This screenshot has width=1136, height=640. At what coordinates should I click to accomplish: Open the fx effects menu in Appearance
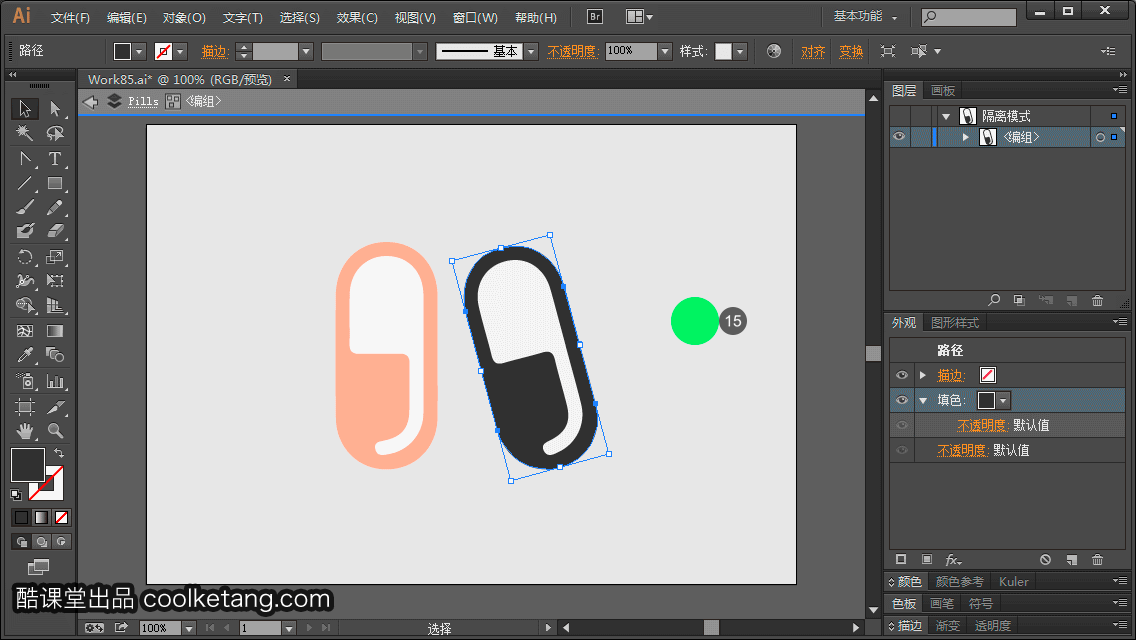(x=953, y=560)
